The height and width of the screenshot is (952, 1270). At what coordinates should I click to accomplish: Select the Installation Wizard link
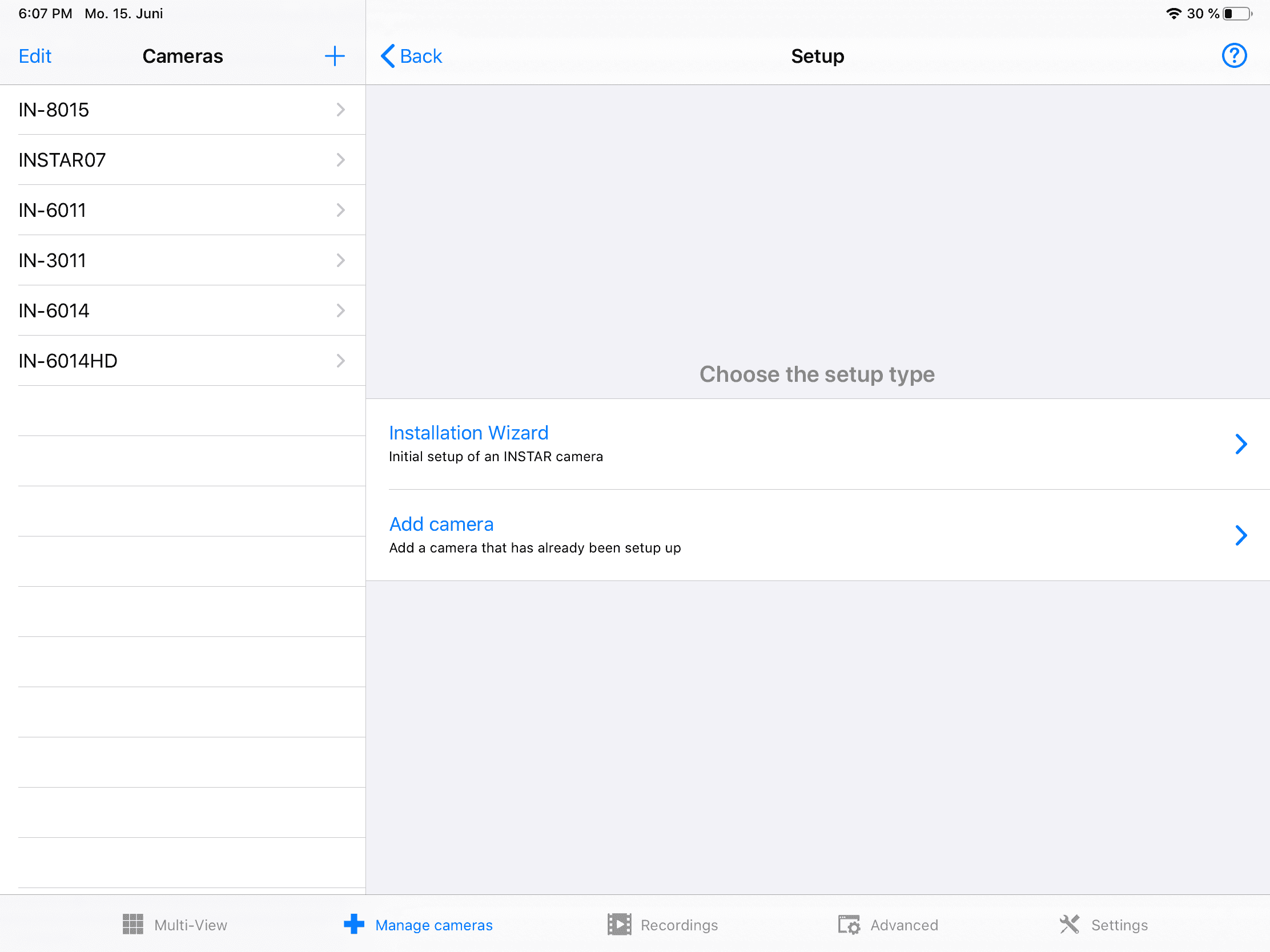click(x=468, y=433)
